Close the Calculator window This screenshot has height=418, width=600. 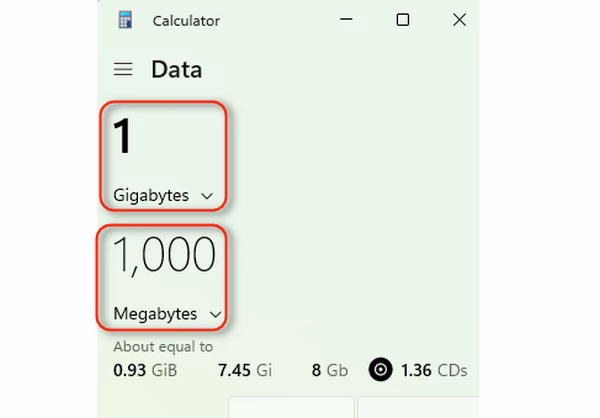pyautogui.click(x=459, y=20)
